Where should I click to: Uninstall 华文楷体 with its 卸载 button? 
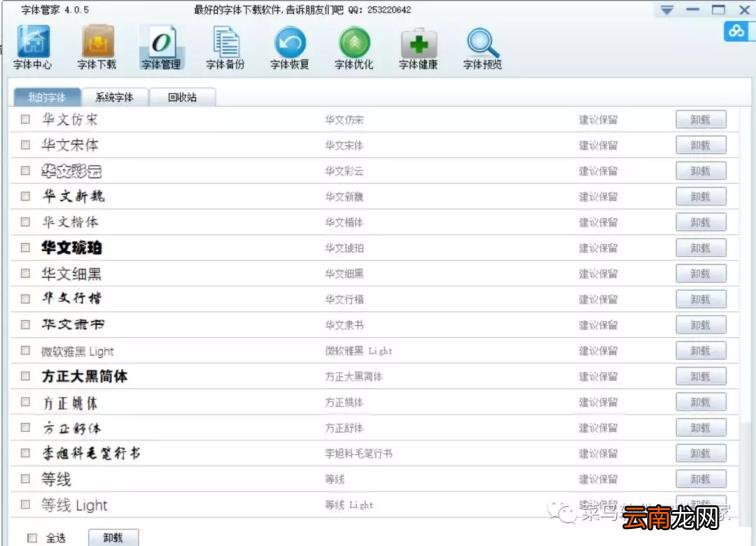pos(701,222)
